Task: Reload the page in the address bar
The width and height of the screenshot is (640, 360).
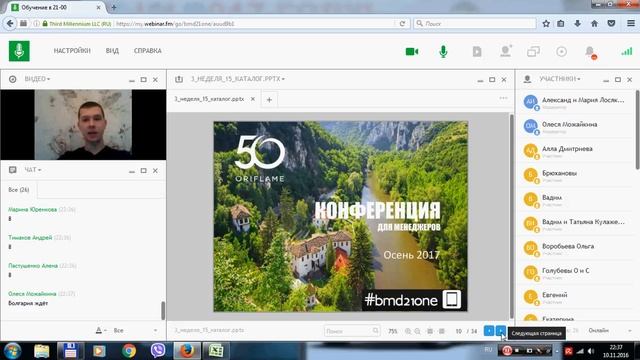Action: [x=402, y=24]
